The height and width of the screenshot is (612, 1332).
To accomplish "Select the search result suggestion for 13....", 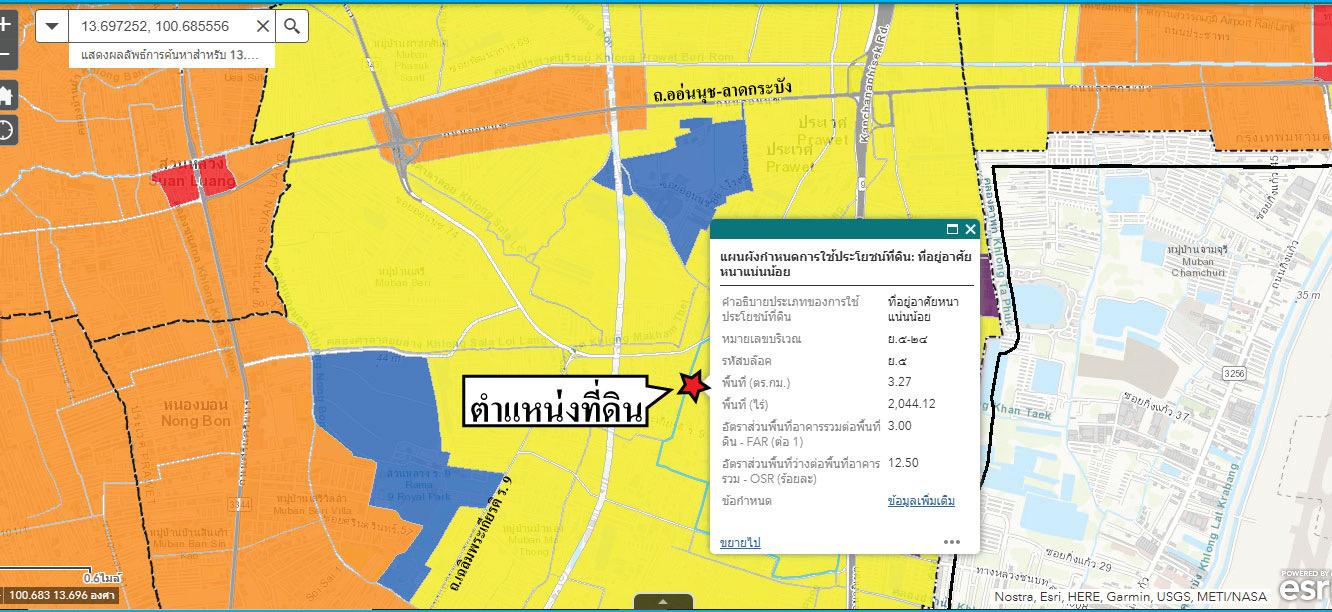I will (165, 56).
